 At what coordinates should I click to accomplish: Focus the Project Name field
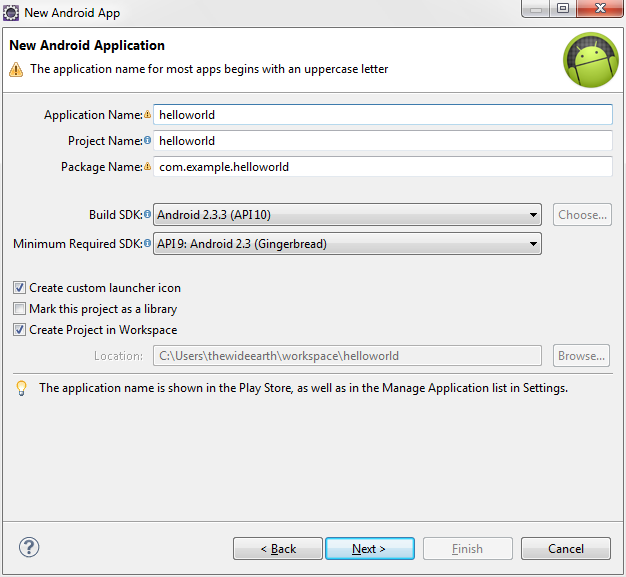(x=383, y=141)
